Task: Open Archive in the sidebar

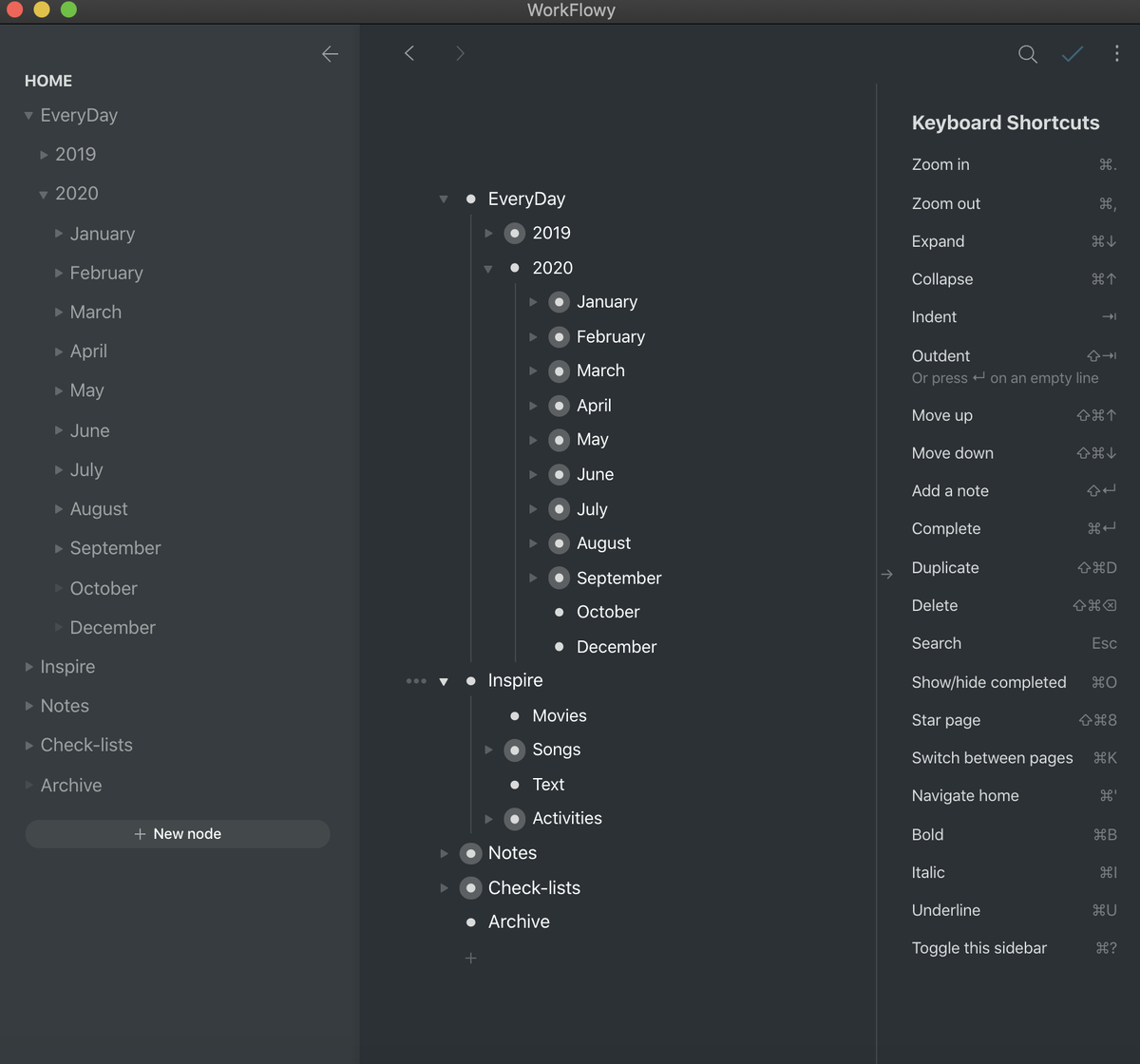Action: 71,785
